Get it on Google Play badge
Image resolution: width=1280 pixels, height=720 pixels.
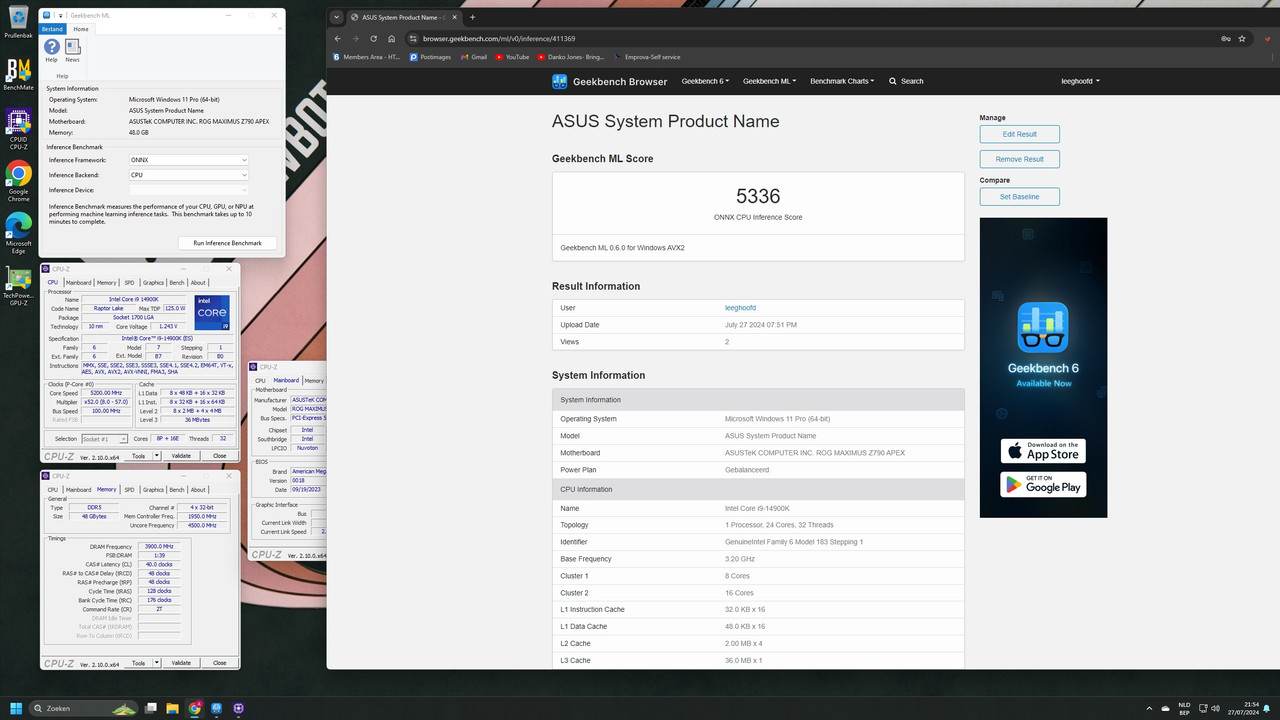(1043, 485)
